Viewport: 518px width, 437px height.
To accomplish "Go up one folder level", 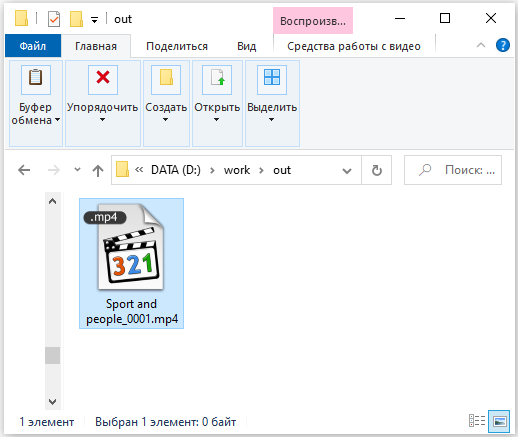I will pos(98,170).
